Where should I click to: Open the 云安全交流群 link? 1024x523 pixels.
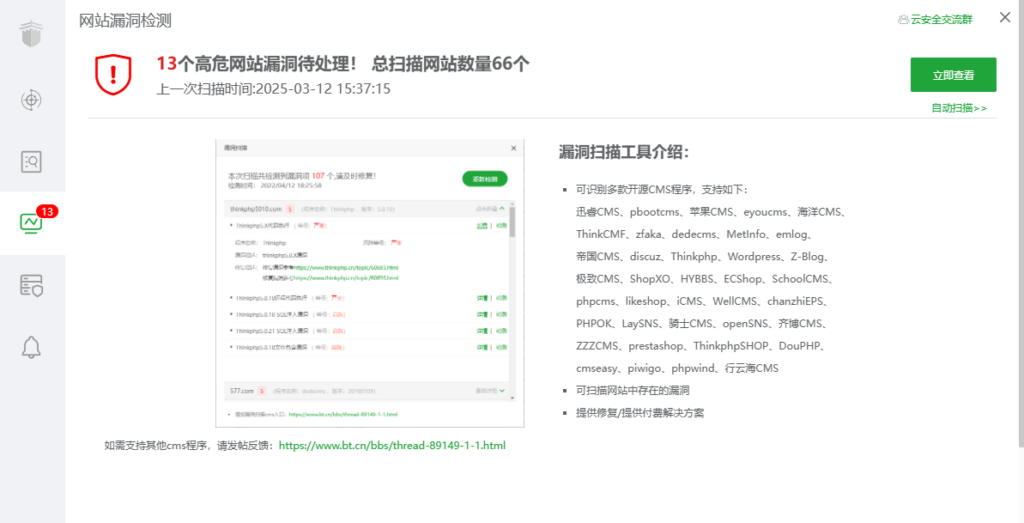tap(941, 20)
